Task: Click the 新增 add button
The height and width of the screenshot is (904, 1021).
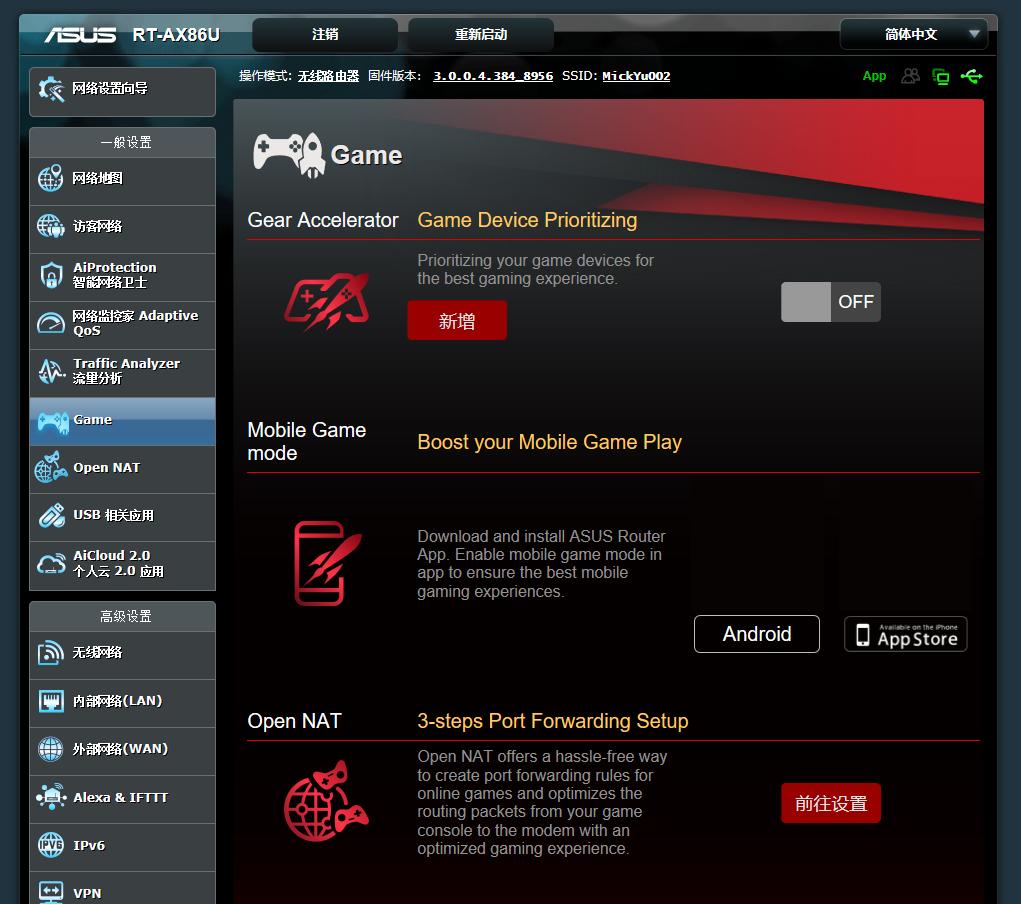Action: (x=457, y=321)
